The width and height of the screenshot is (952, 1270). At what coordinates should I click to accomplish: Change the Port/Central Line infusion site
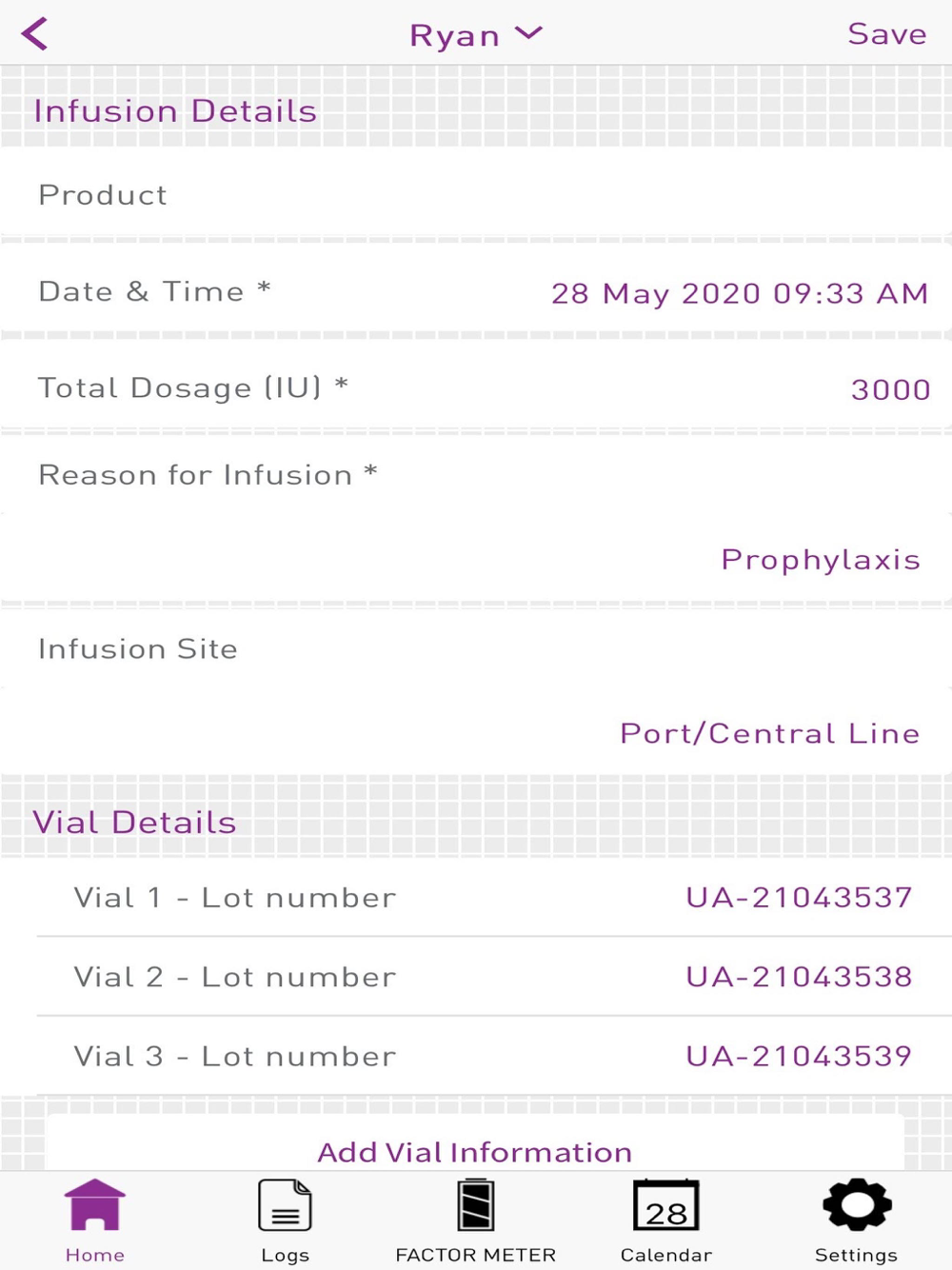pos(769,733)
